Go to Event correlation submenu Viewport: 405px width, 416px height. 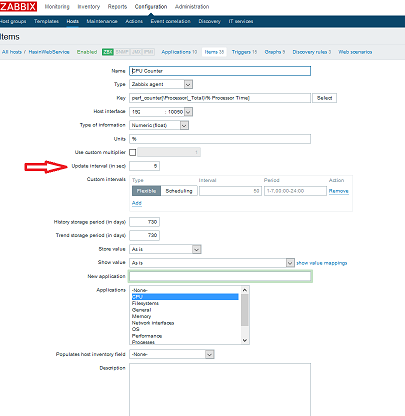170,21
